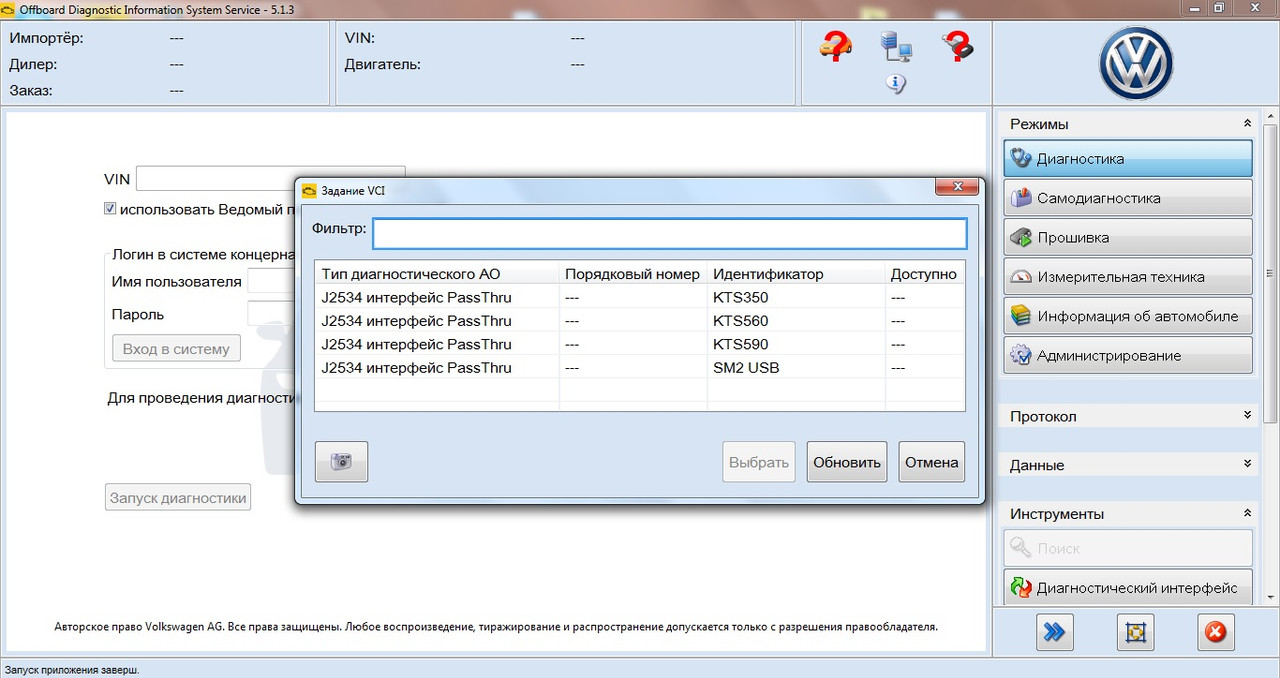Click the ODIS application title bar icon
Viewport: 1280px width, 678px height.
click(x=10, y=8)
